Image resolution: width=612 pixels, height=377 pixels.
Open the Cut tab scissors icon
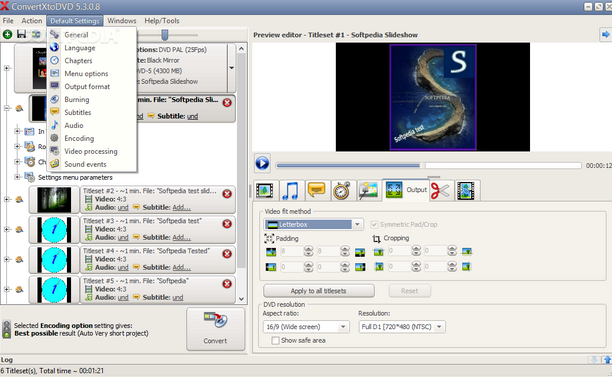pyautogui.click(x=441, y=190)
